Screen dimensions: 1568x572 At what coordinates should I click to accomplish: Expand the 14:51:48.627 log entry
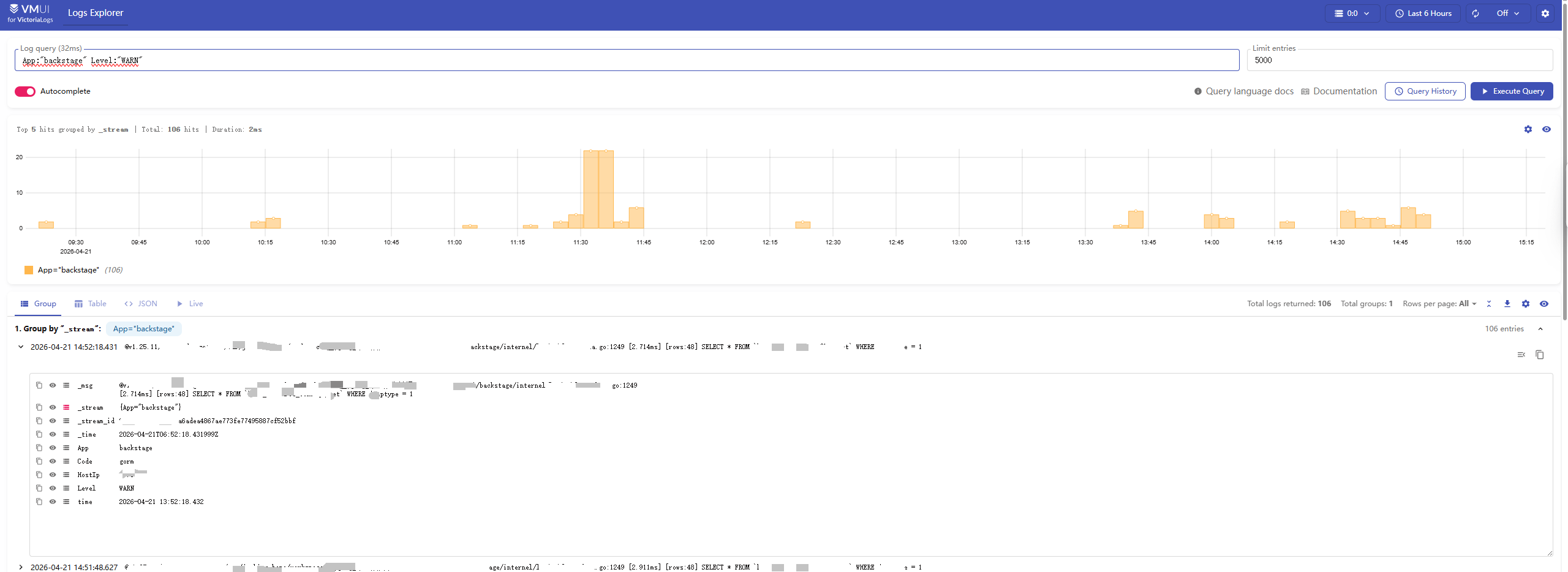(21, 567)
